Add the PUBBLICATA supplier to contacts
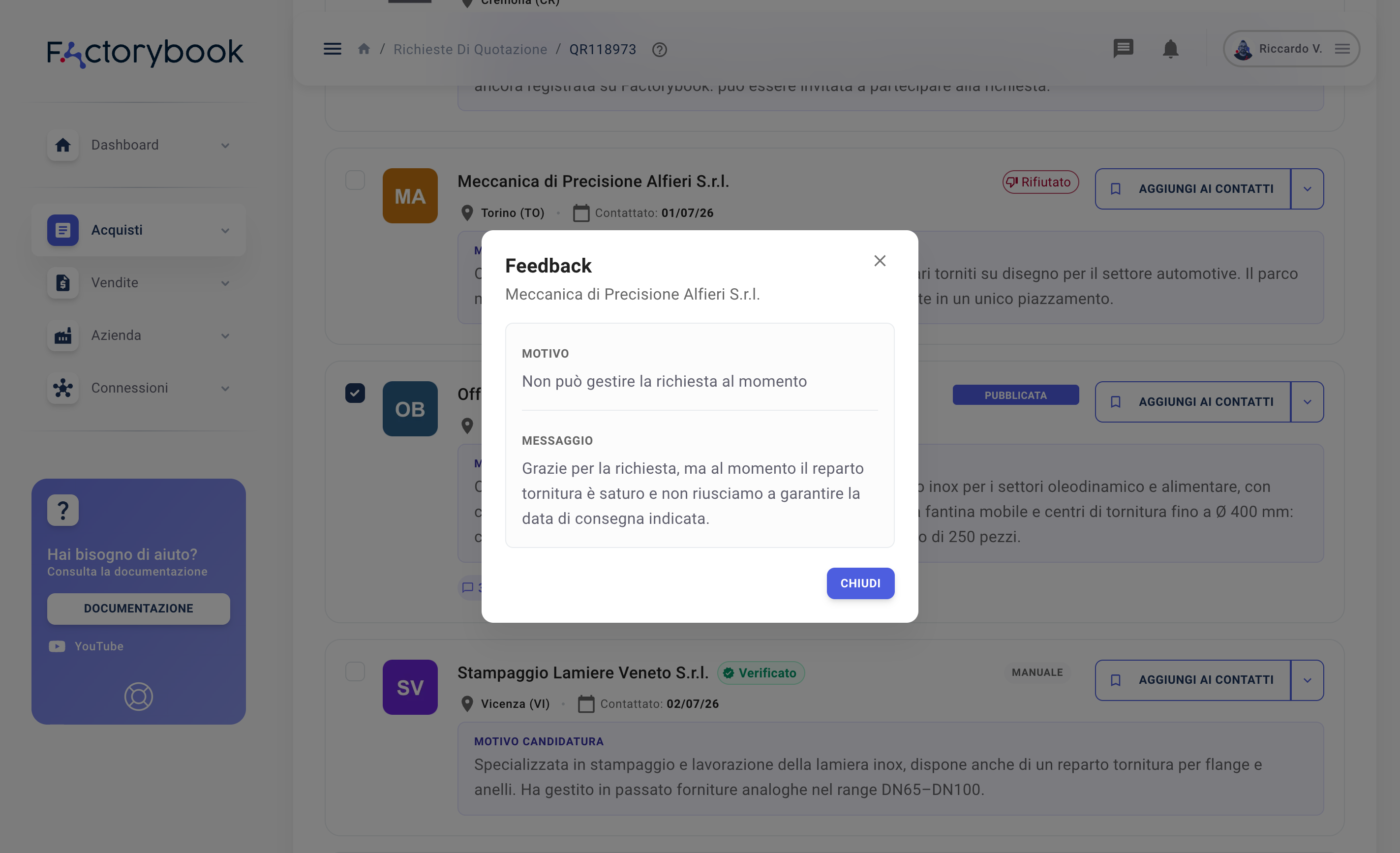 click(x=1192, y=402)
